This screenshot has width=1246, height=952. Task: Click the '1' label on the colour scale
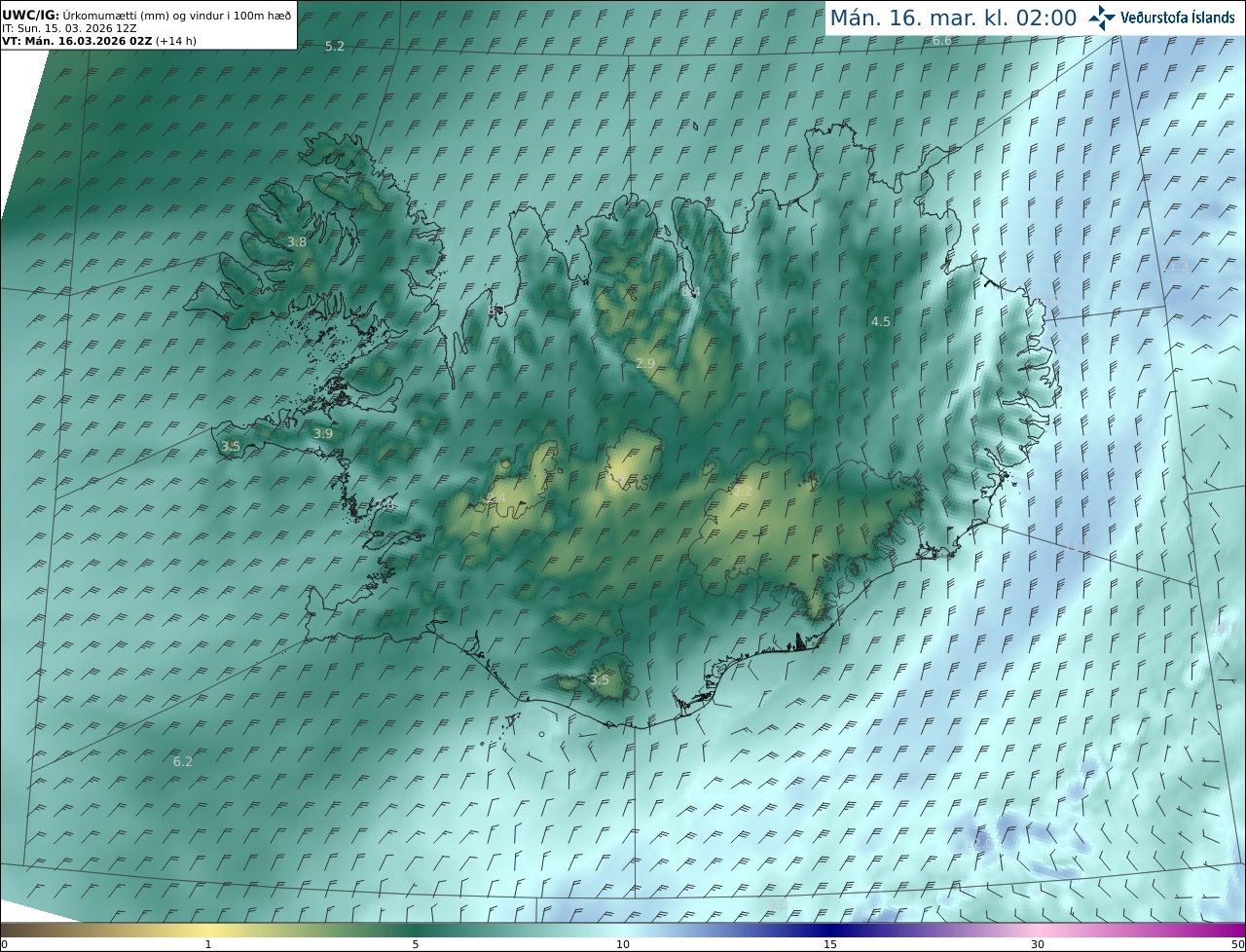[208, 944]
